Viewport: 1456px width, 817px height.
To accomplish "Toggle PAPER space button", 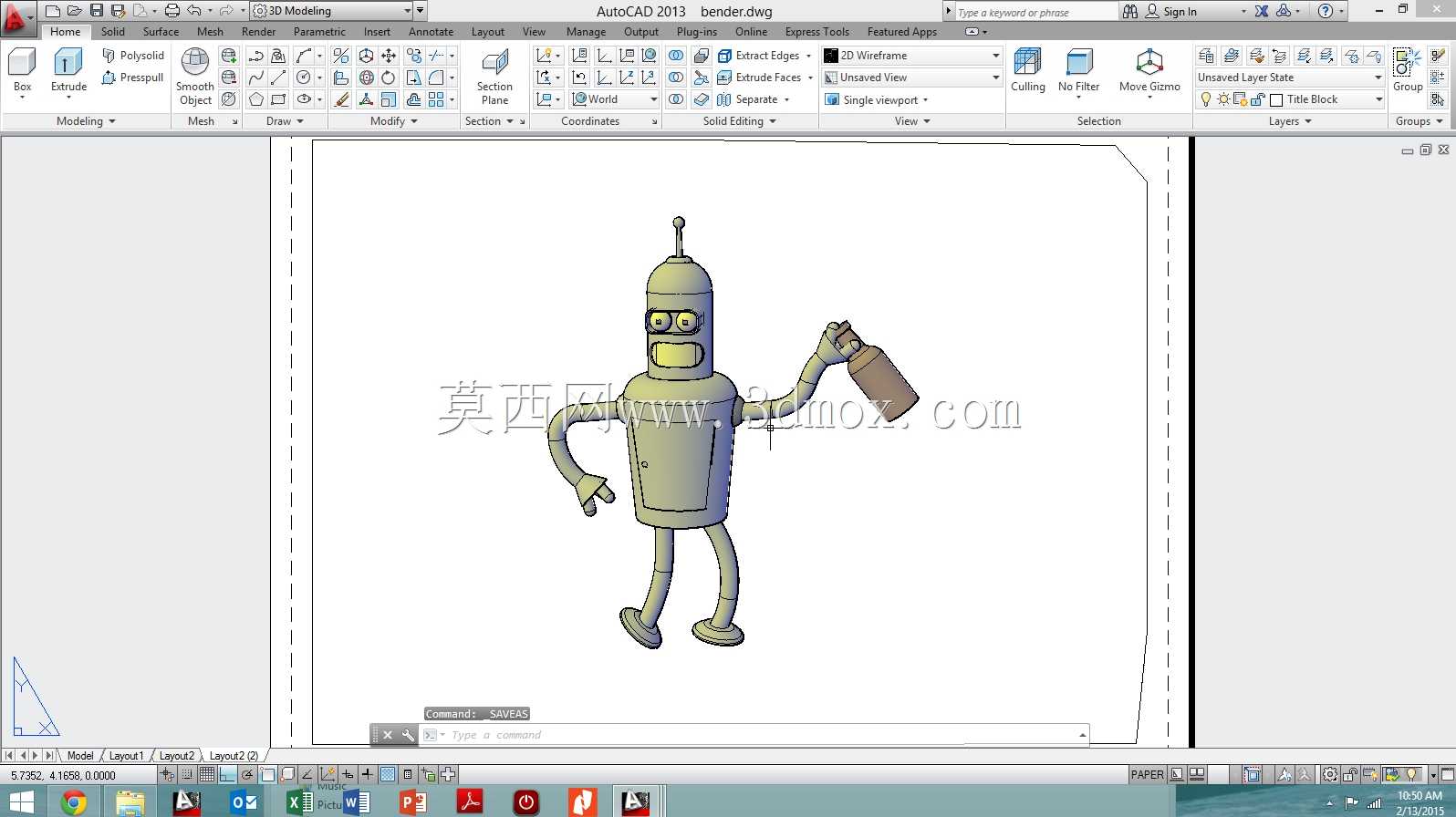I will (x=1147, y=774).
